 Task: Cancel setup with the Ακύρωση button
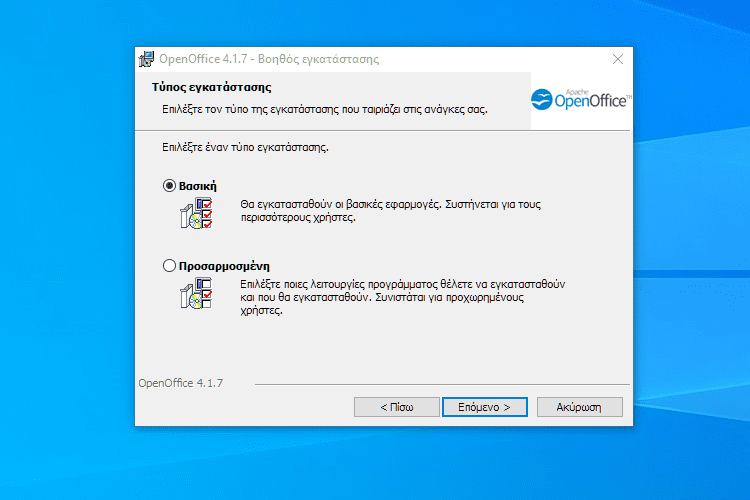pyautogui.click(x=579, y=407)
